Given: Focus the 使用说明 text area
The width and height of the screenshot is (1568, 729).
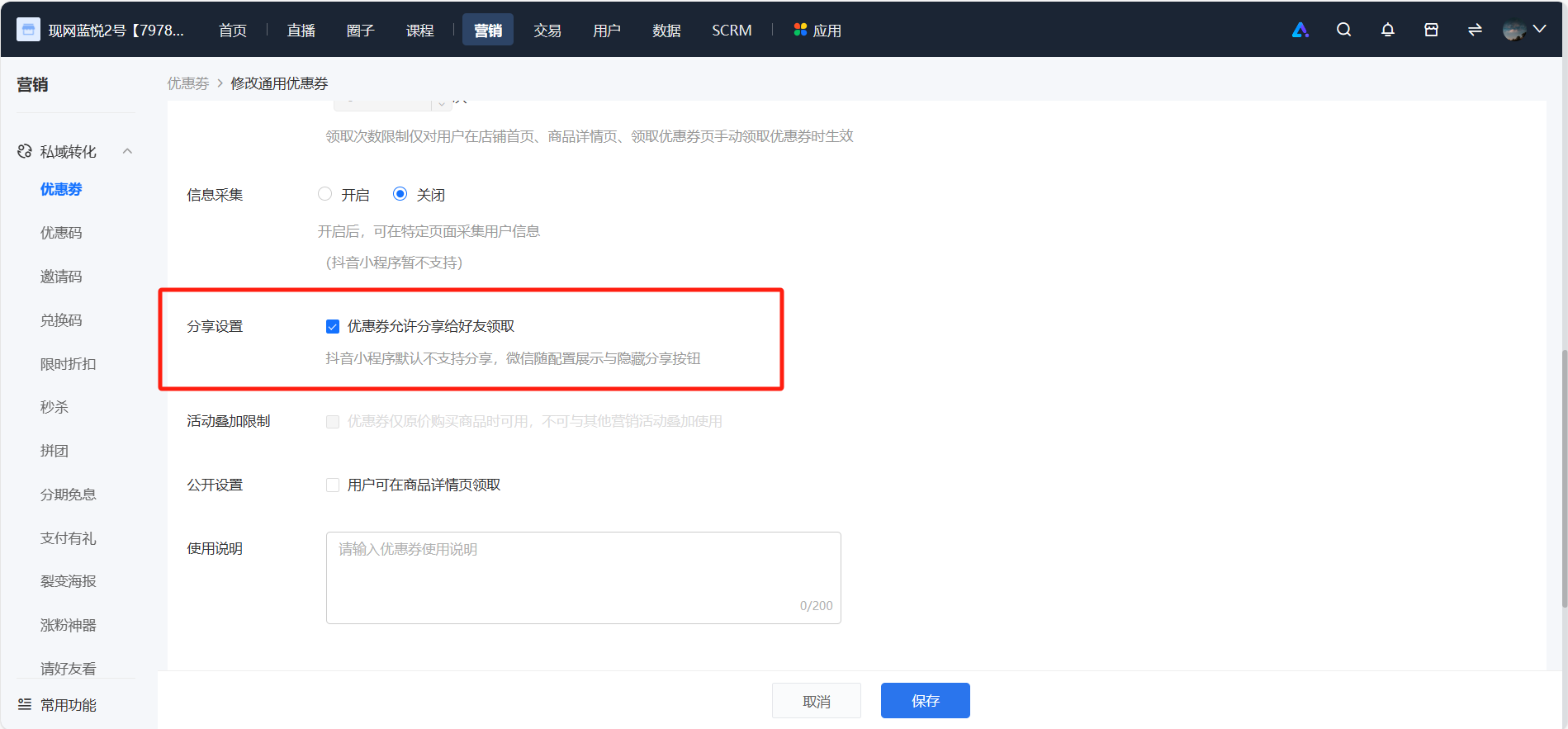Looking at the screenshot, I should coord(584,577).
